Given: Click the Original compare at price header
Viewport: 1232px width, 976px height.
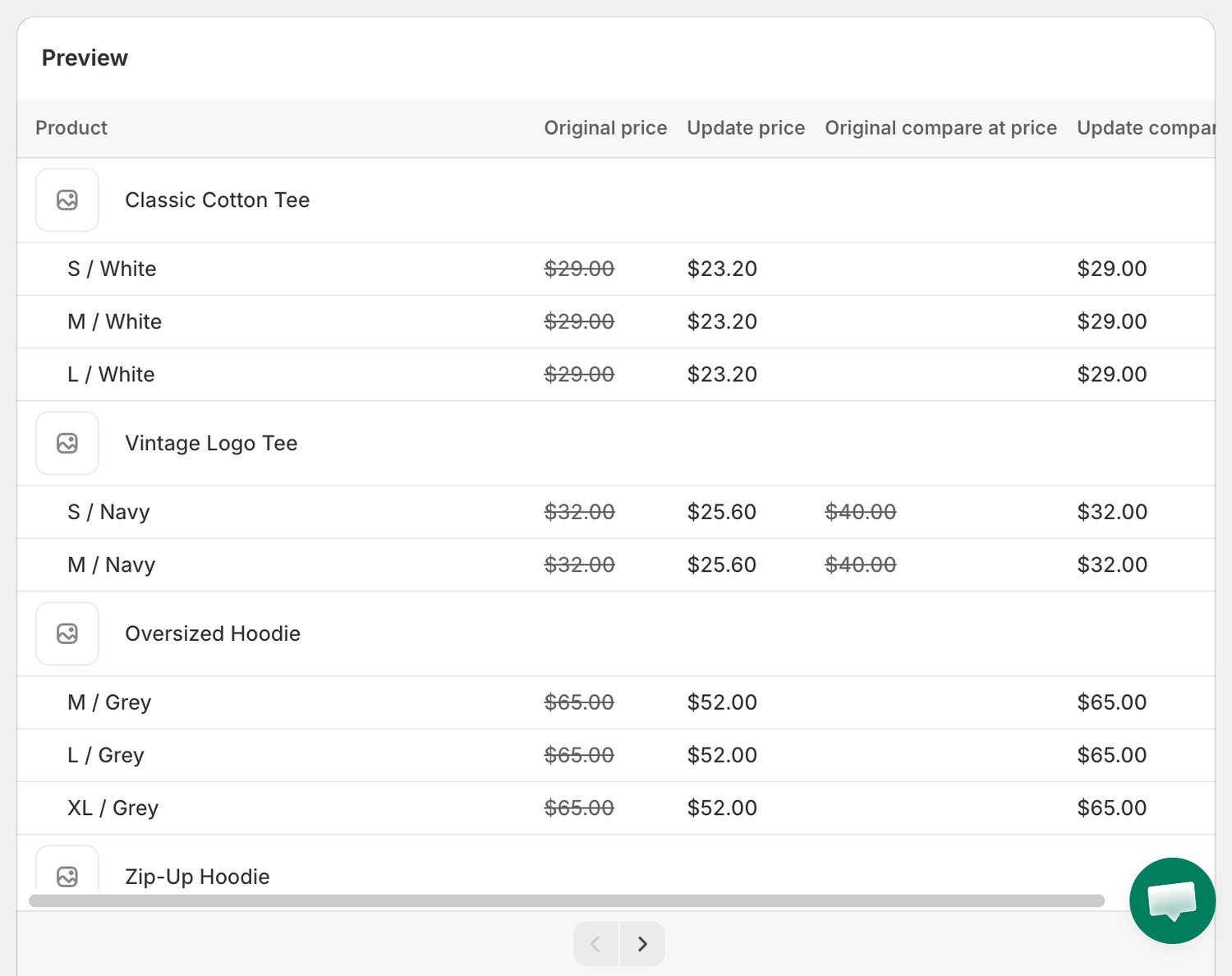Looking at the screenshot, I should [x=940, y=128].
